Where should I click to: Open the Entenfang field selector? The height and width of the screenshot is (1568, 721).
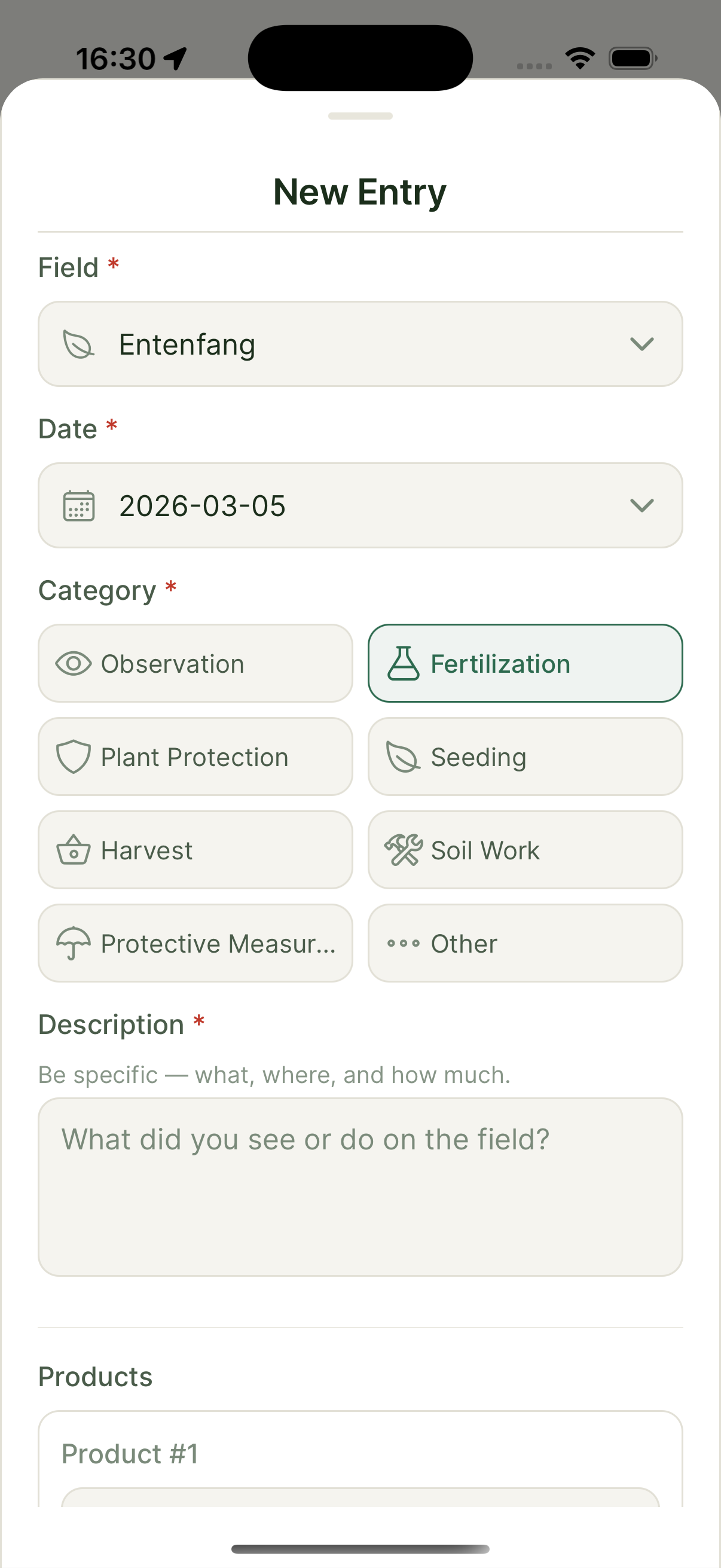(x=359, y=344)
